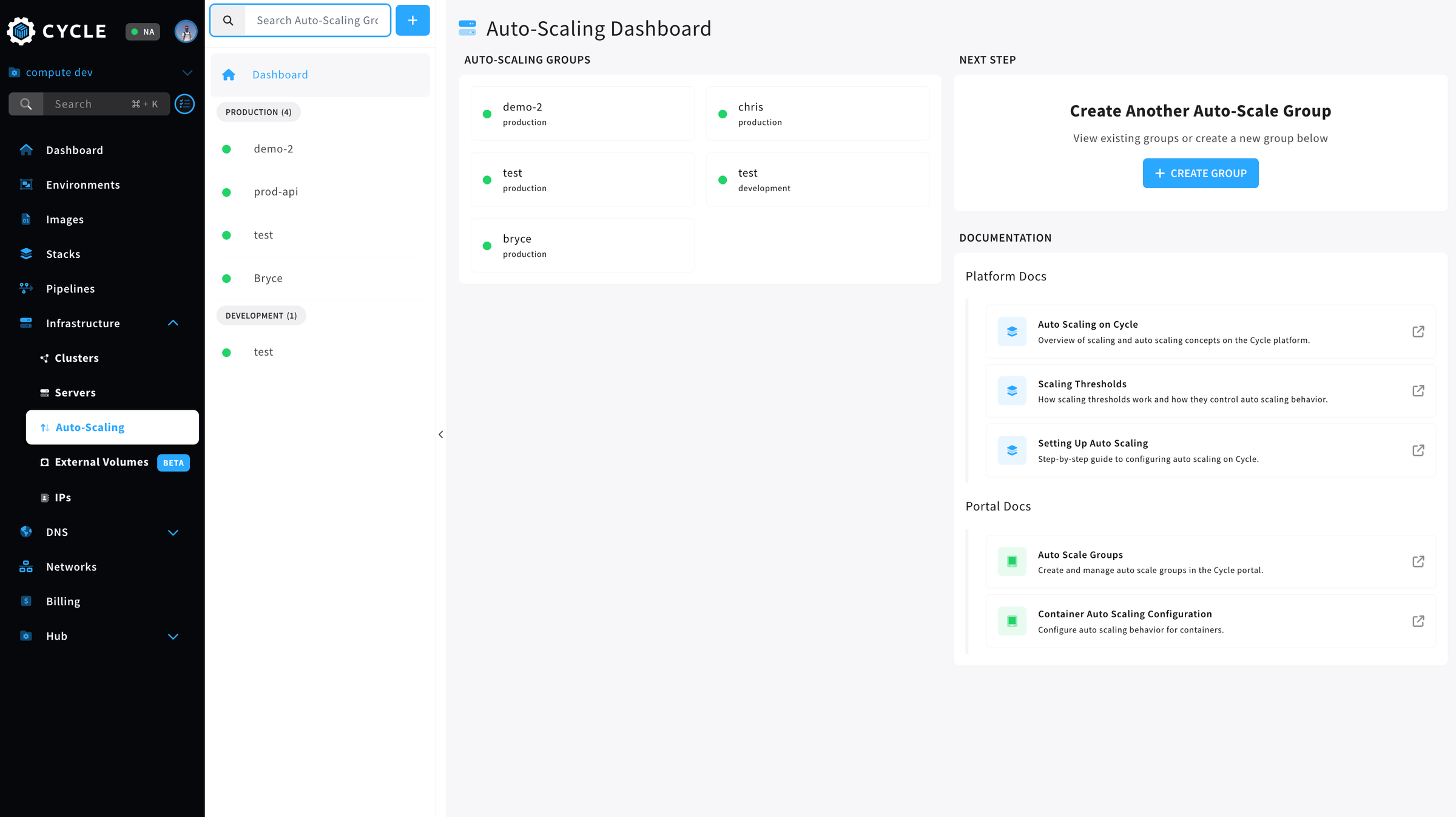Open the test production group card
The height and width of the screenshot is (817, 1456).
coord(582,180)
